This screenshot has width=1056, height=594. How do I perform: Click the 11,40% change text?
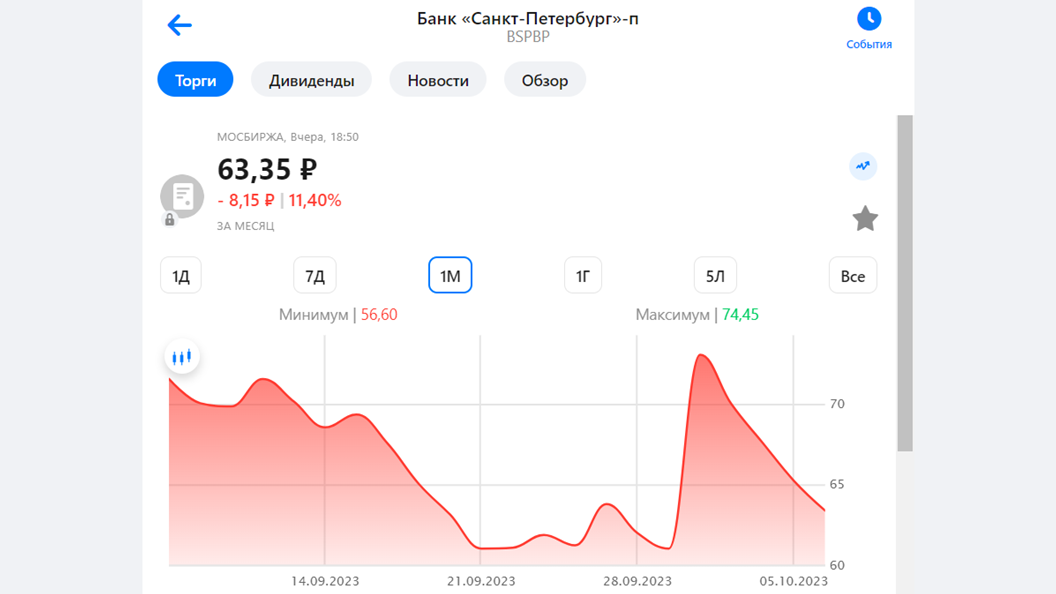pyautogui.click(x=315, y=201)
